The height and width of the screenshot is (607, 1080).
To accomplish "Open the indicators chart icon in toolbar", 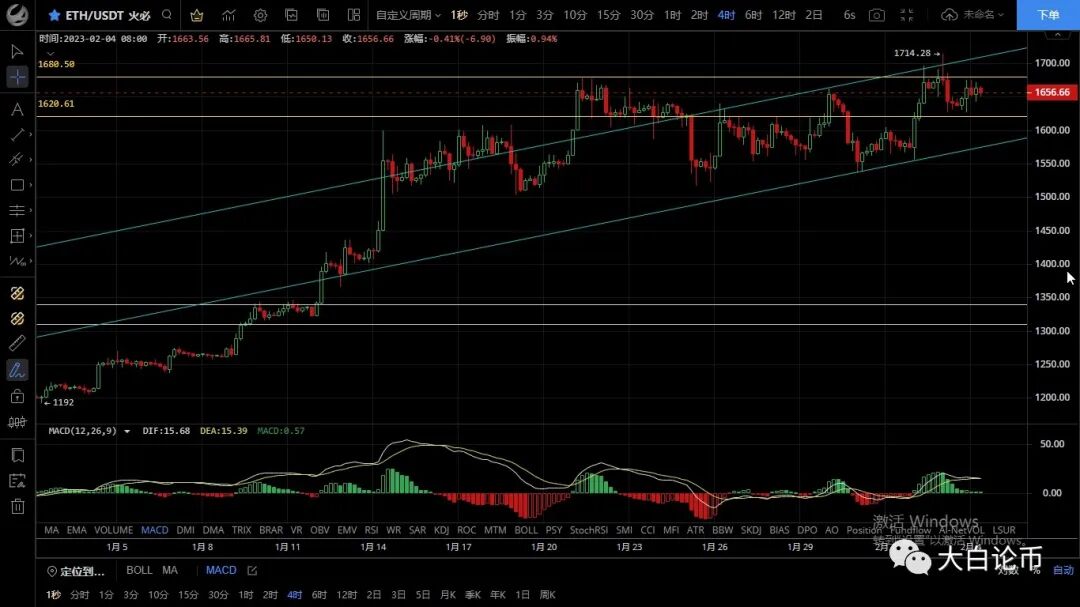I will pos(229,14).
